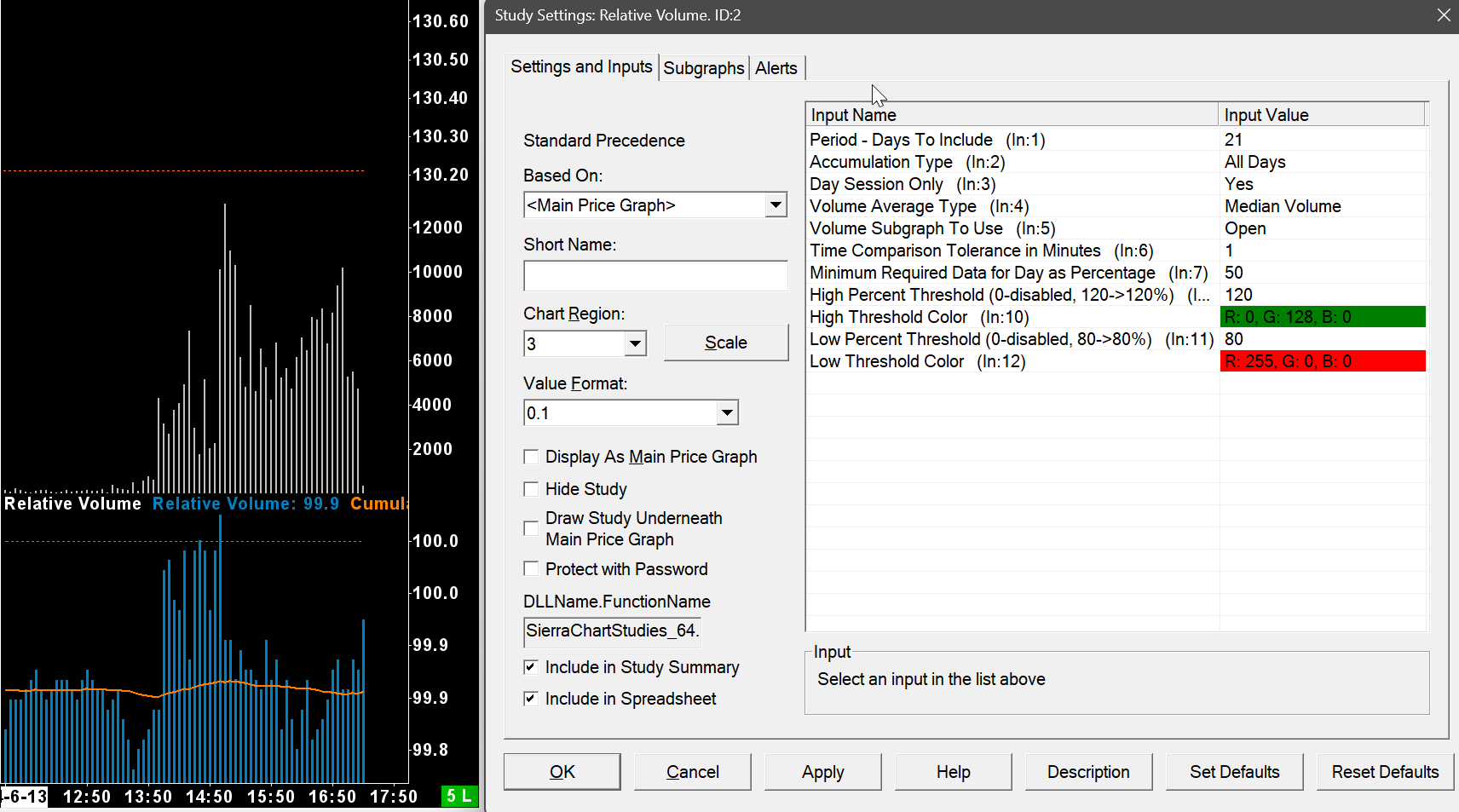Check the Hide Study checkbox
The height and width of the screenshot is (812, 1459).
point(531,489)
